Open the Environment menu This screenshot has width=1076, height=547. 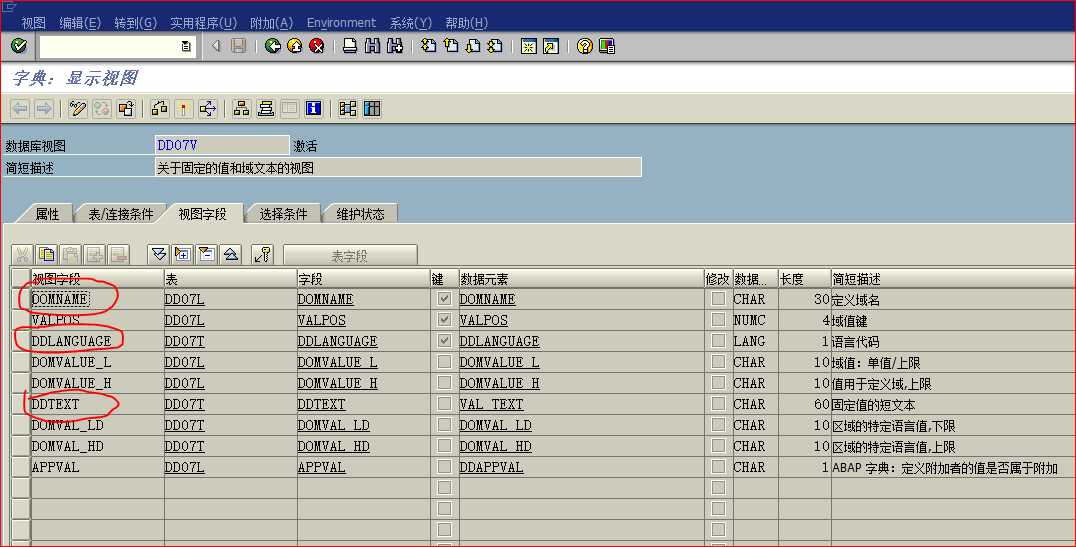click(341, 23)
